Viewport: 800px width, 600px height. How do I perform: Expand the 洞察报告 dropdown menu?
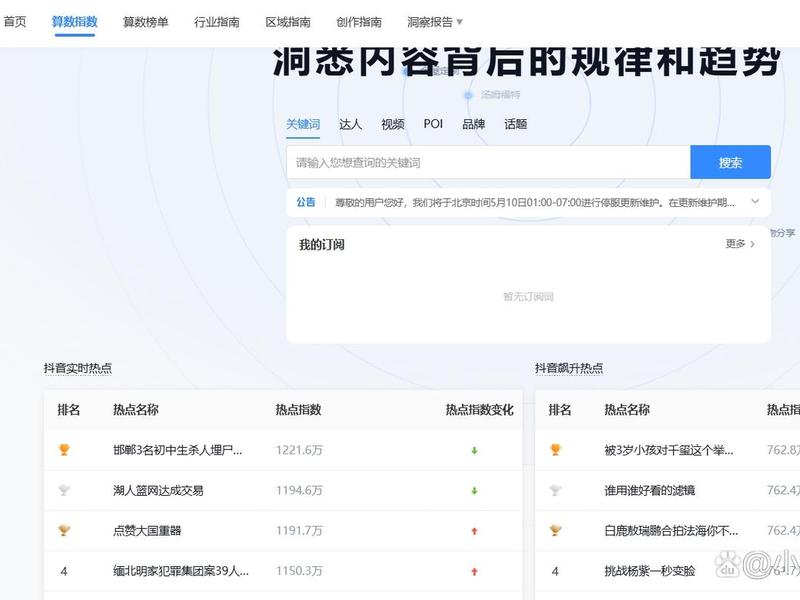[x=435, y=22]
